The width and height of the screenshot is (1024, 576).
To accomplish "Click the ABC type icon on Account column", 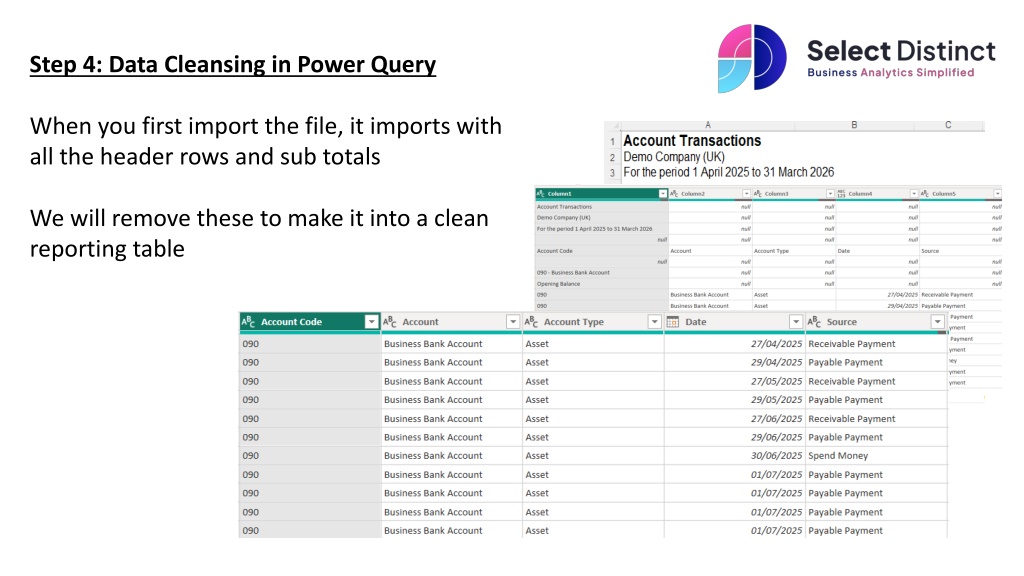I will click(390, 322).
